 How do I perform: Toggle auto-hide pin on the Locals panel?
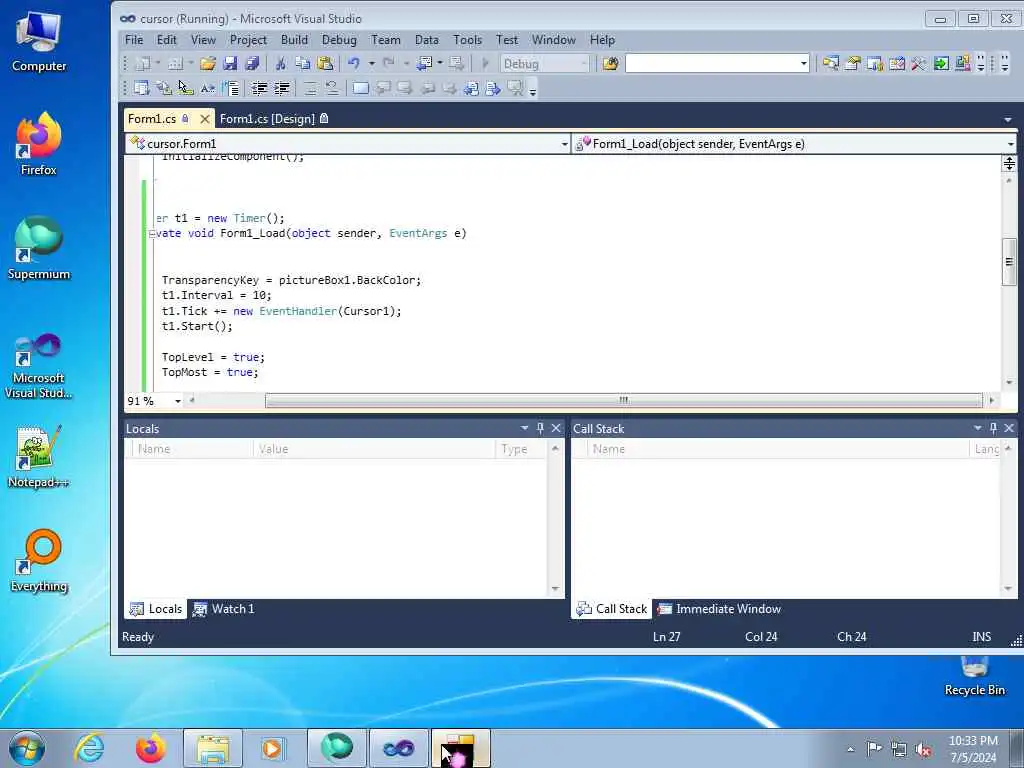pyautogui.click(x=540, y=428)
